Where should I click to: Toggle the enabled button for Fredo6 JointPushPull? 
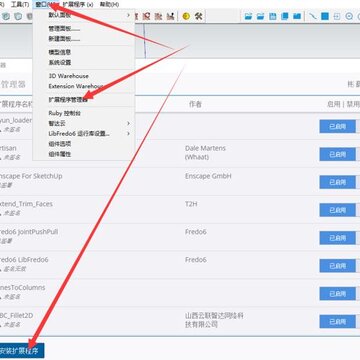pyautogui.click(x=338, y=238)
